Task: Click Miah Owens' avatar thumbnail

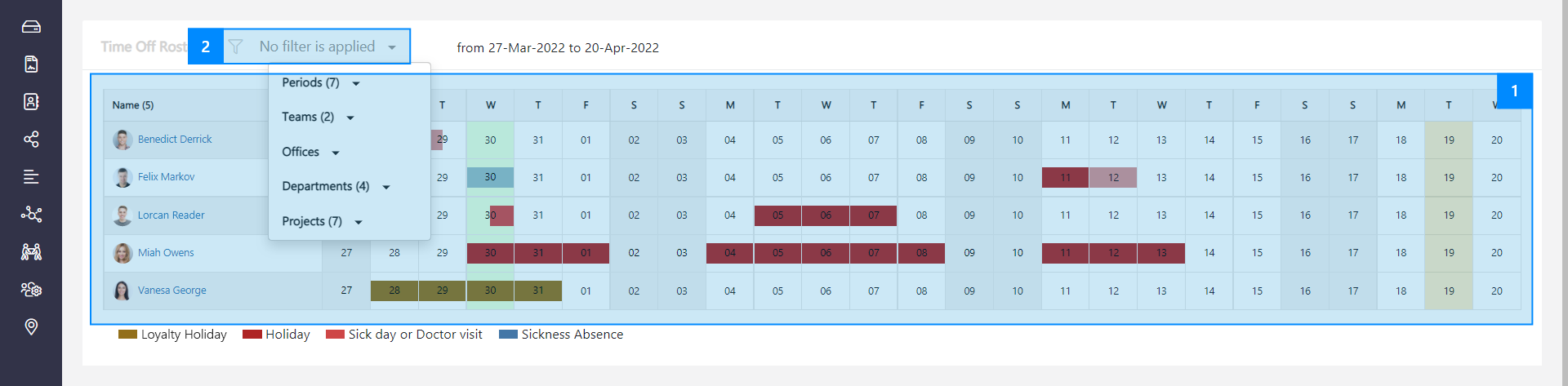Action: (x=122, y=253)
